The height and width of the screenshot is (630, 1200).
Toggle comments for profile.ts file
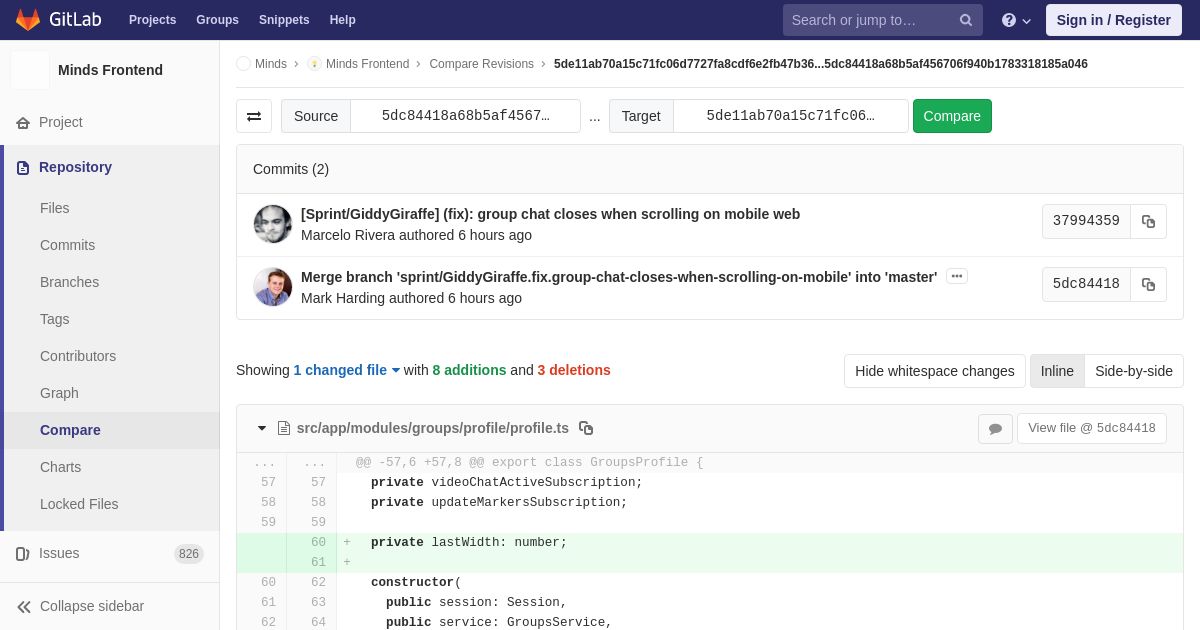(x=995, y=428)
